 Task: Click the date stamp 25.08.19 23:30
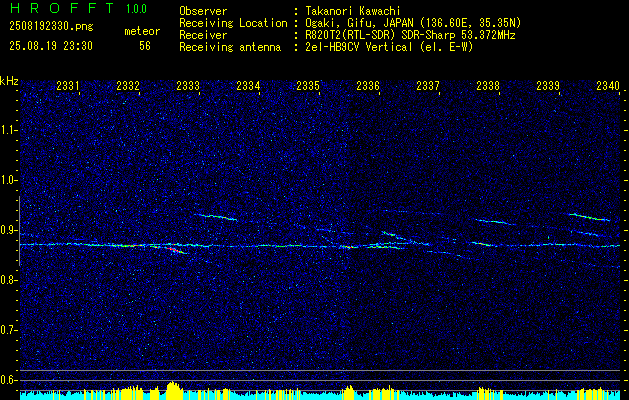(x=51, y=46)
